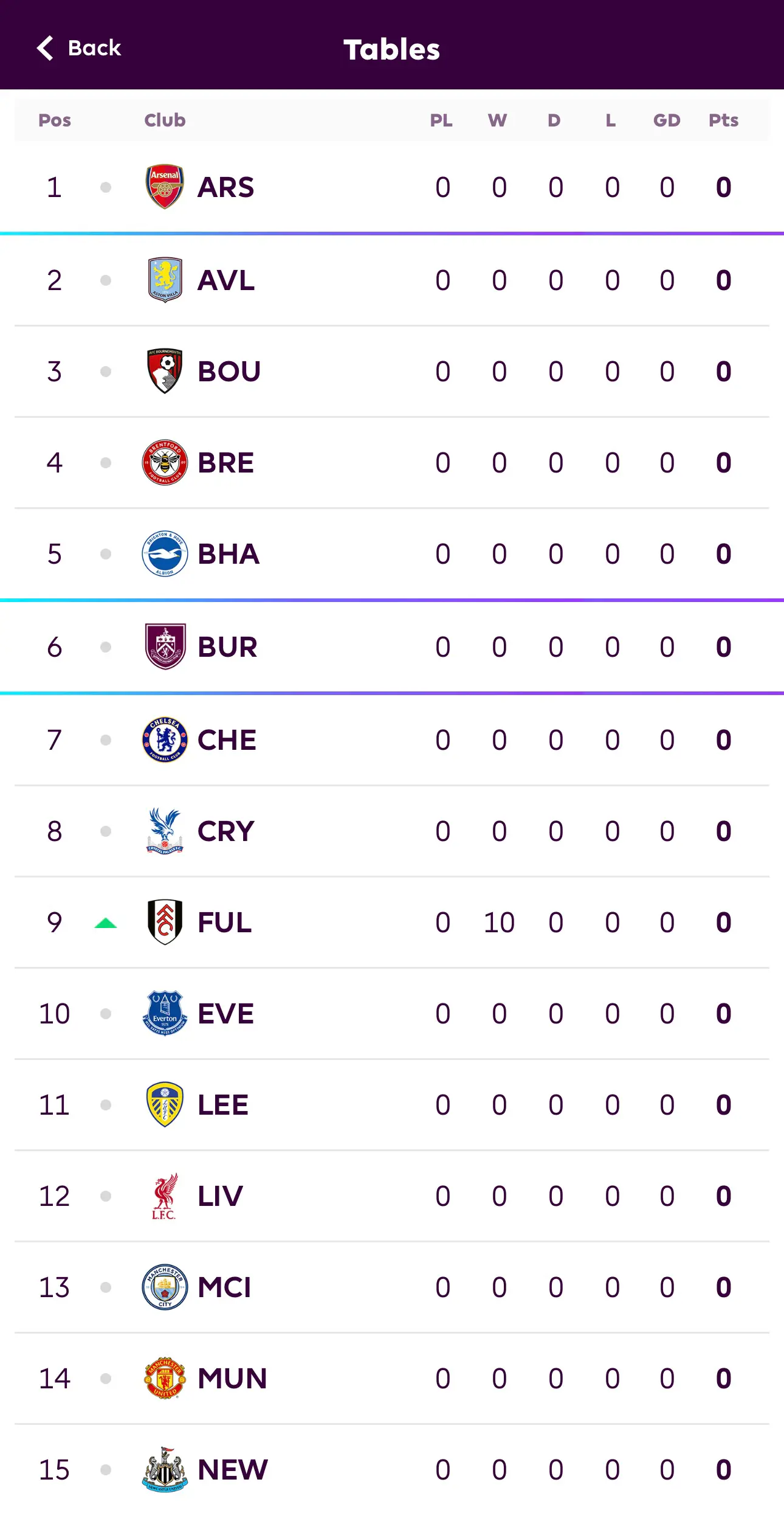The height and width of the screenshot is (1513, 784).
Task: Tap the Chelsea lion crest
Action: [165, 739]
